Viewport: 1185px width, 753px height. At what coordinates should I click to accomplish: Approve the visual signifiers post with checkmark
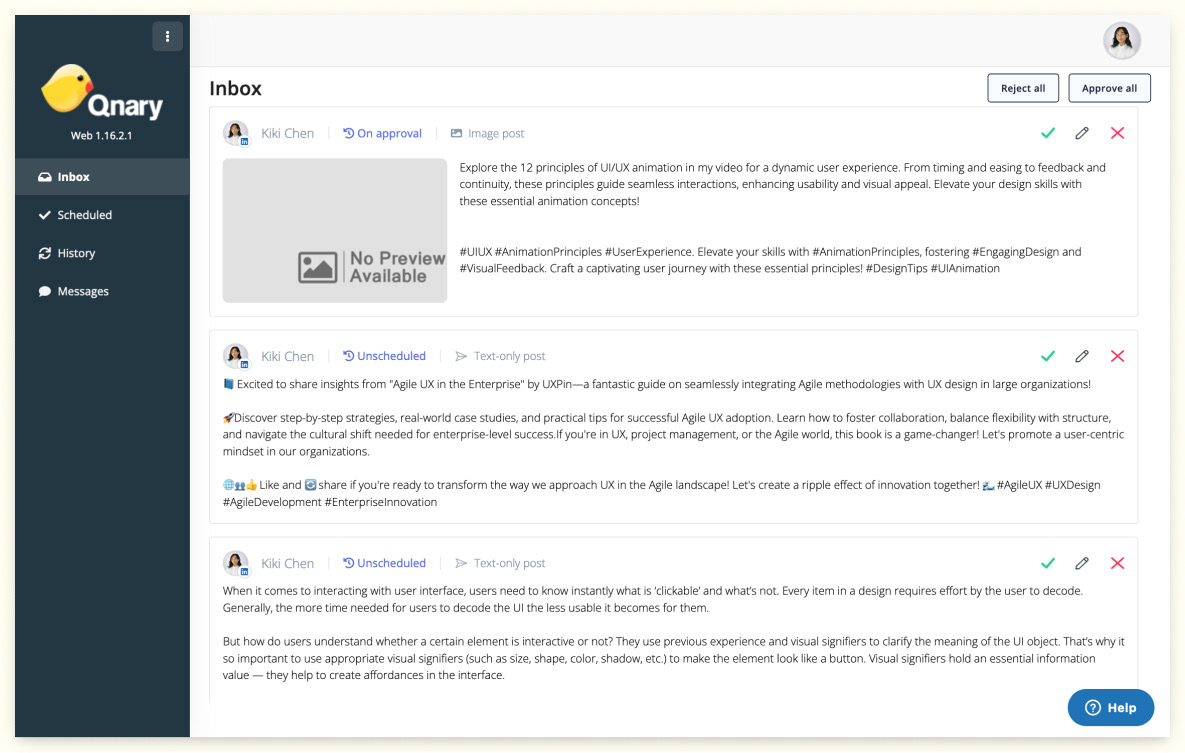click(1047, 563)
